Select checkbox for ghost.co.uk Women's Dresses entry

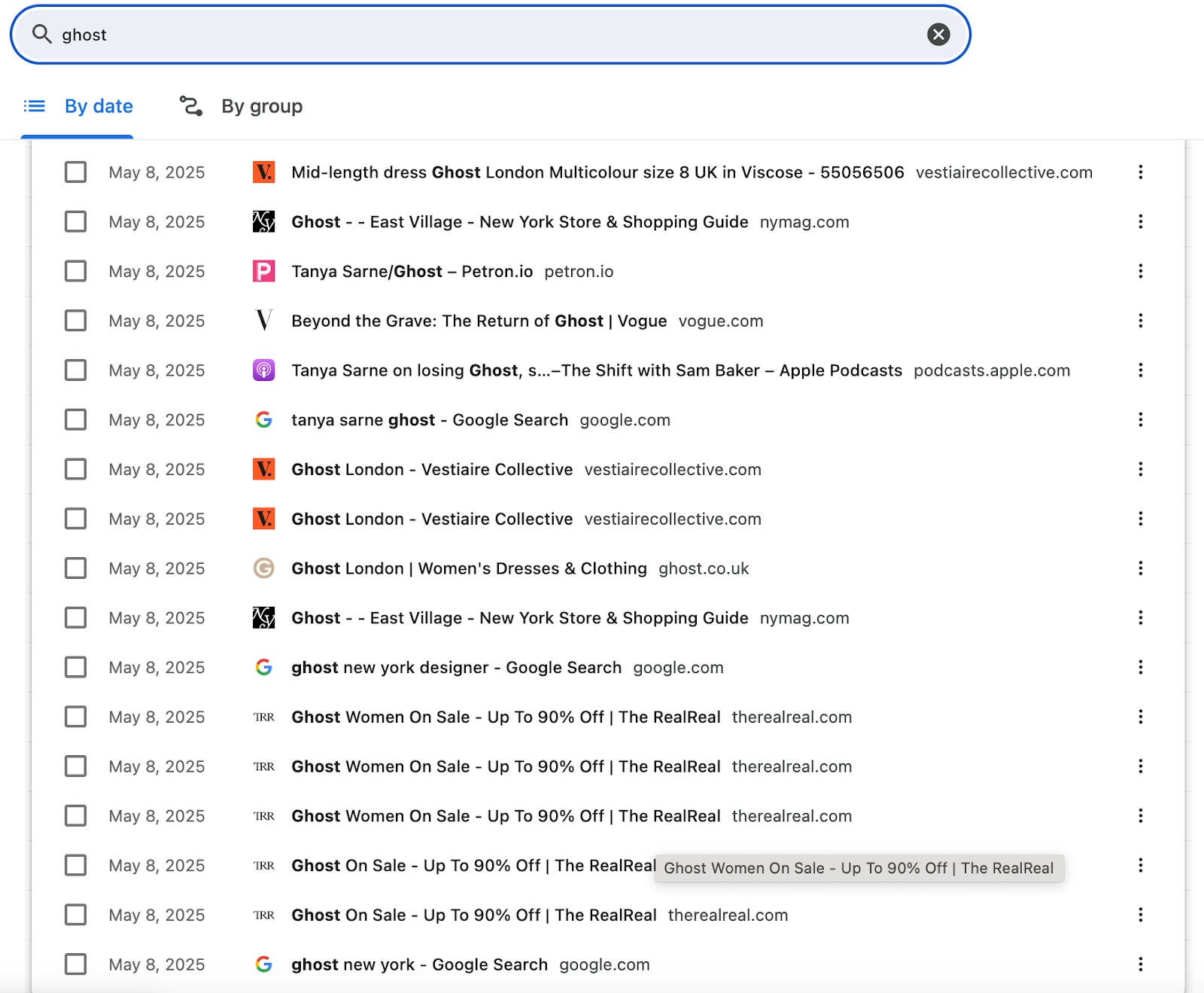click(75, 568)
